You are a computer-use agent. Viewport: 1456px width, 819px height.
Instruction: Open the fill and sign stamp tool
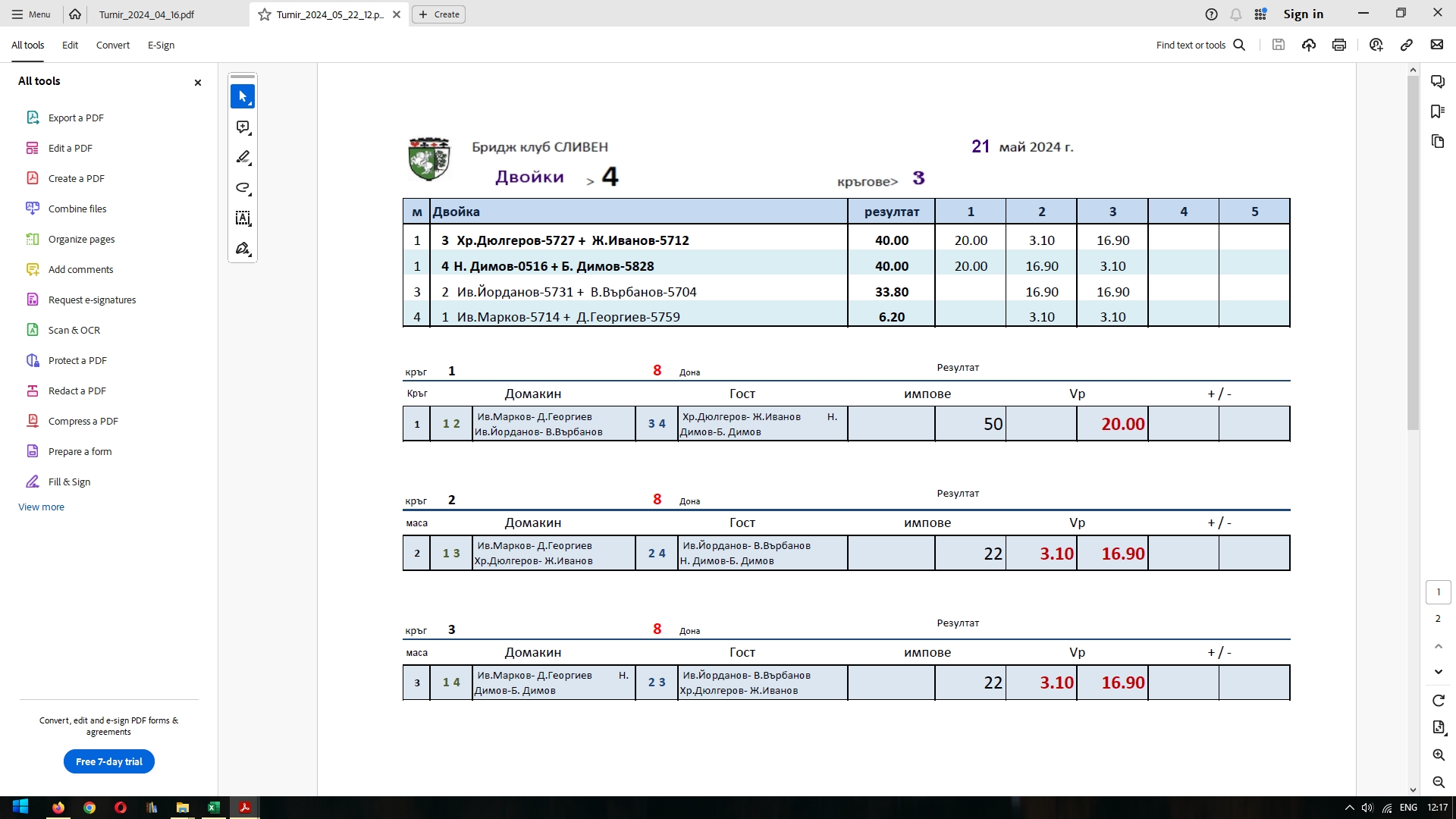243,249
